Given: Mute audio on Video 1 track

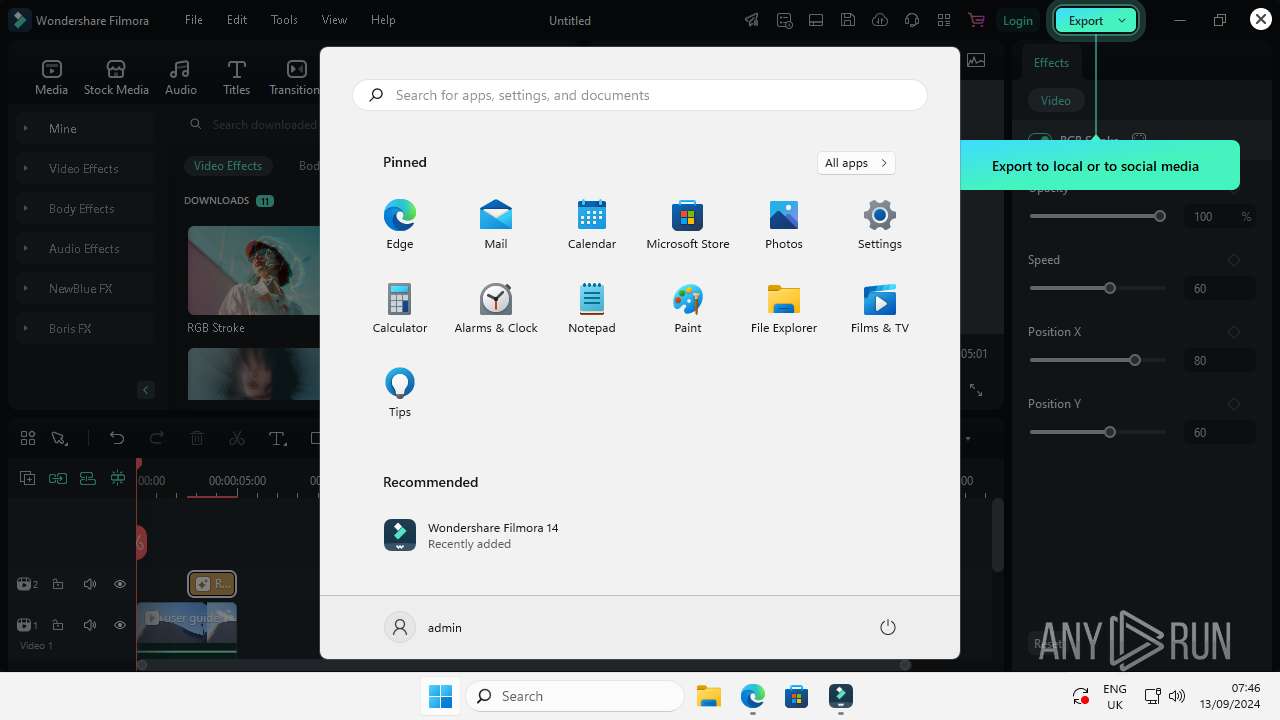Looking at the screenshot, I should coord(90,625).
